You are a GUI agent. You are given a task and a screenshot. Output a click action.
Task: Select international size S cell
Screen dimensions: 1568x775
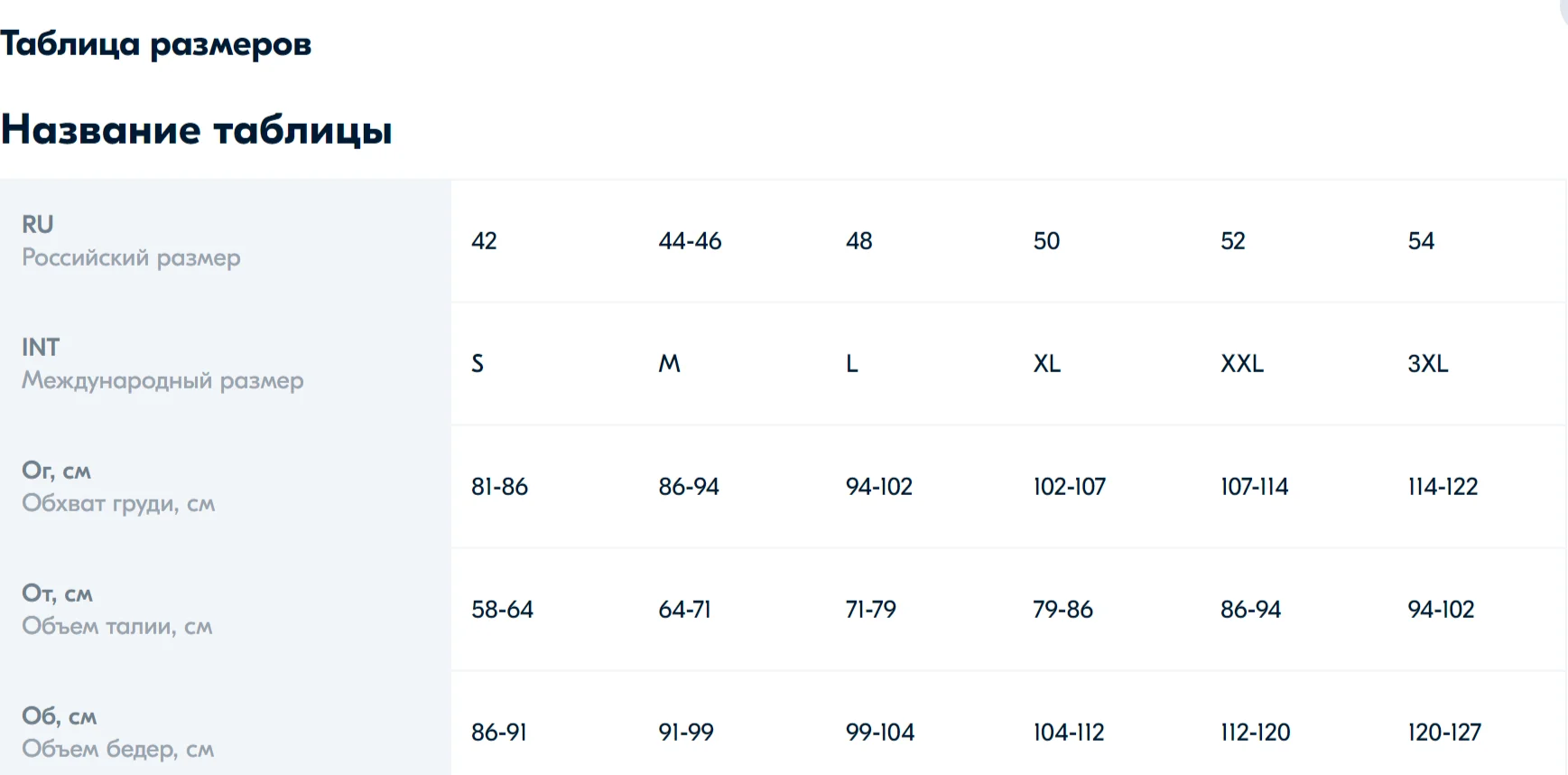point(478,364)
